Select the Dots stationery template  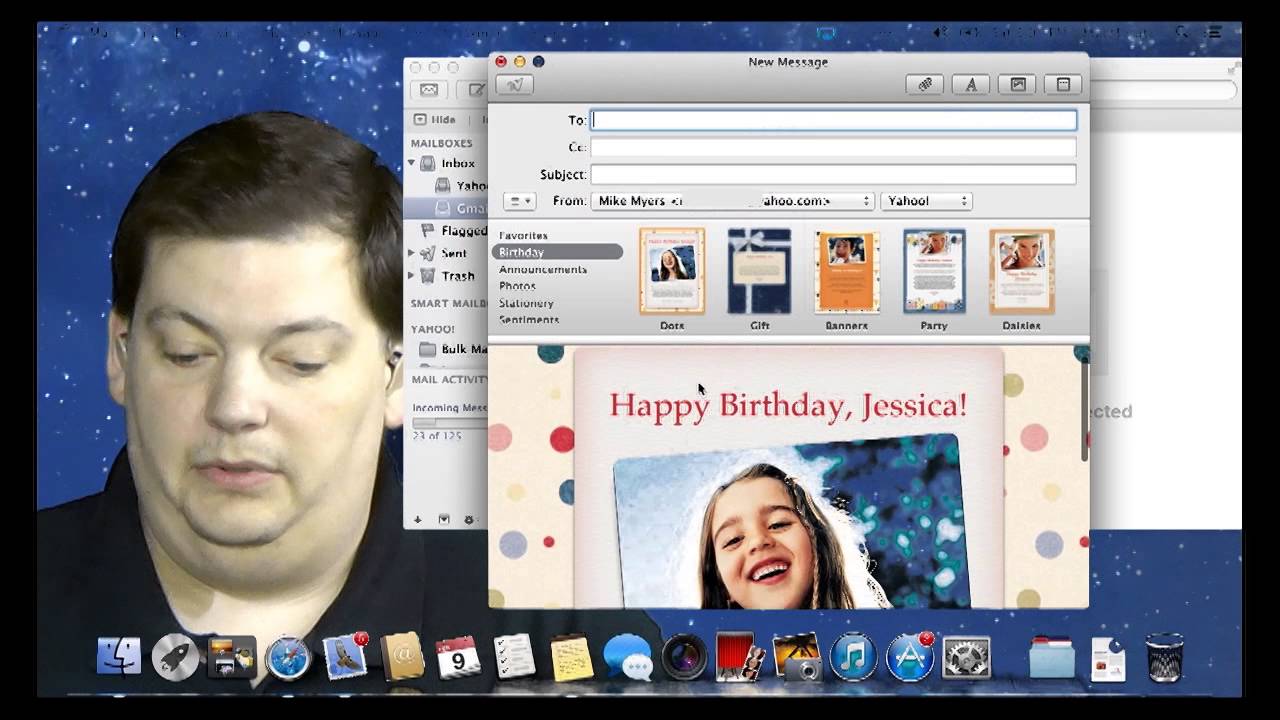point(671,272)
